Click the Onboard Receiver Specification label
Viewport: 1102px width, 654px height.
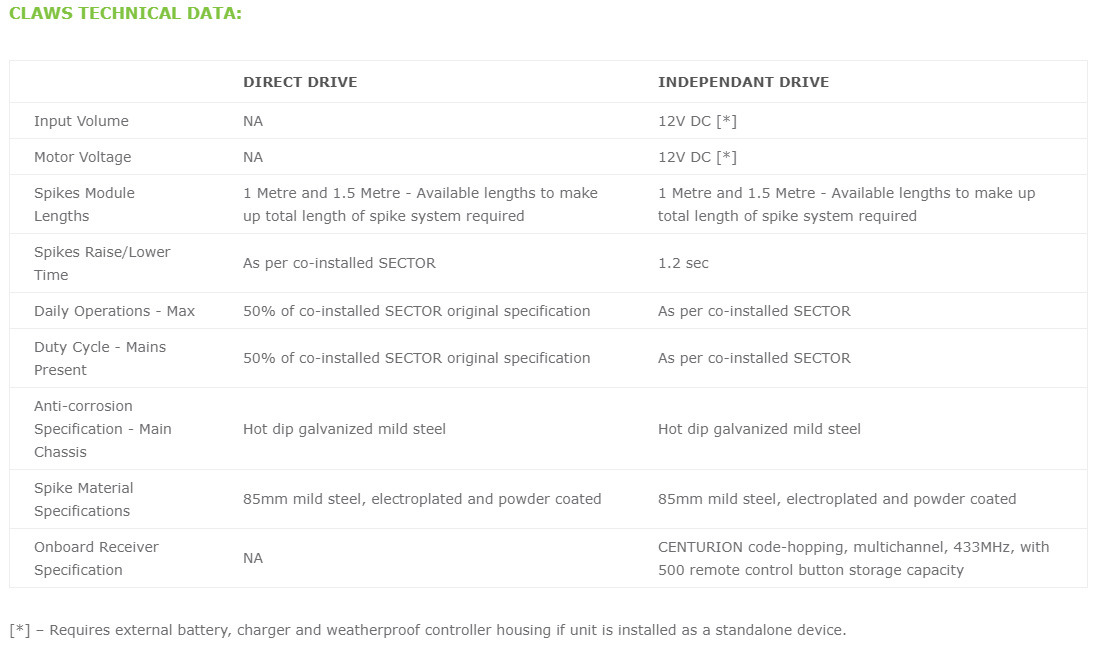[96, 558]
